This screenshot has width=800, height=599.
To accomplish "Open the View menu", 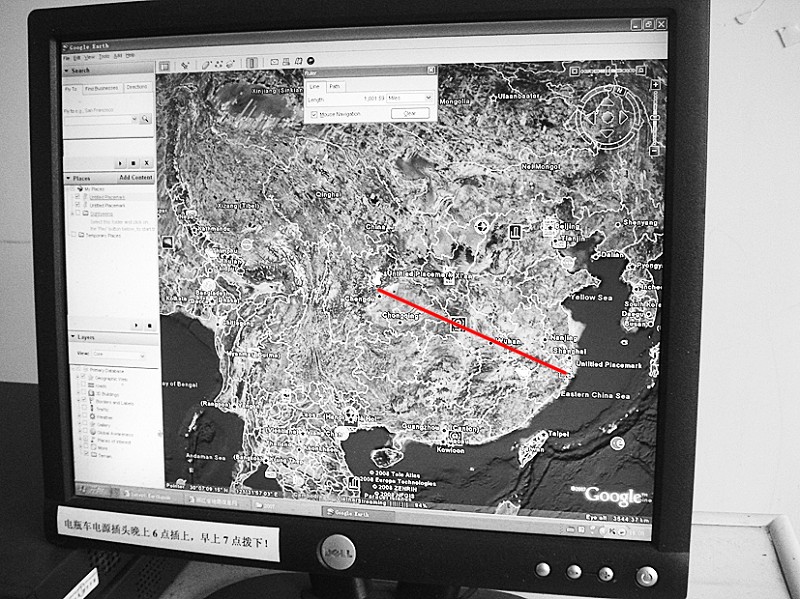I will (89, 57).
